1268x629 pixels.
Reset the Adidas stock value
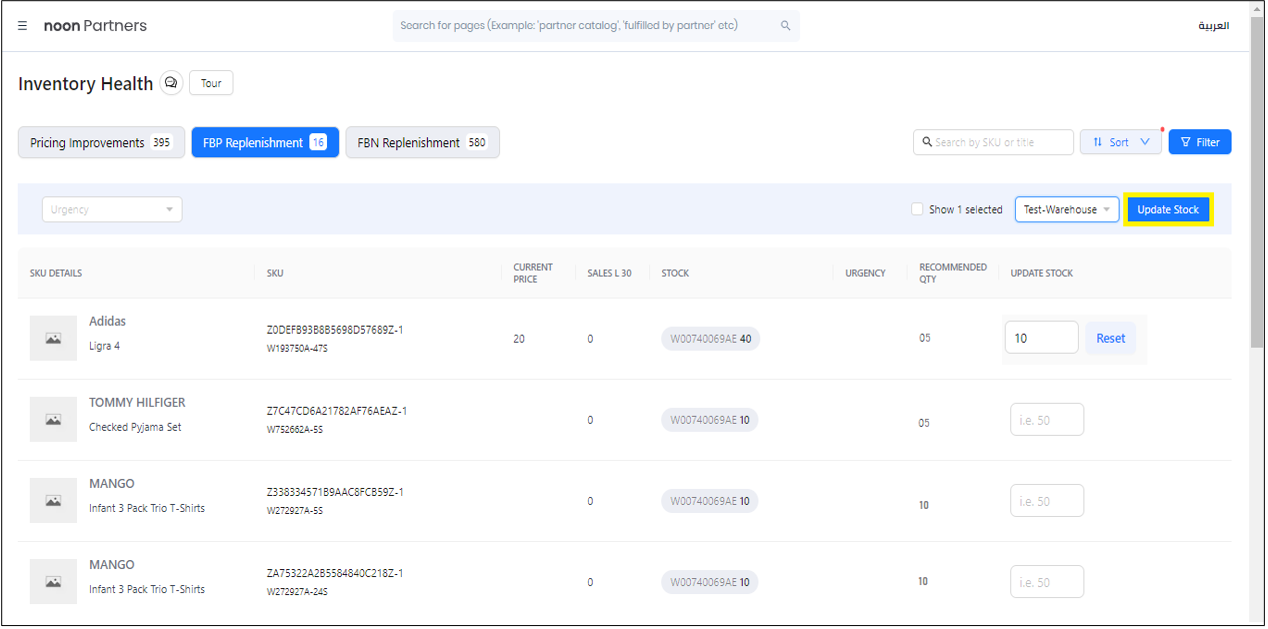1110,338
